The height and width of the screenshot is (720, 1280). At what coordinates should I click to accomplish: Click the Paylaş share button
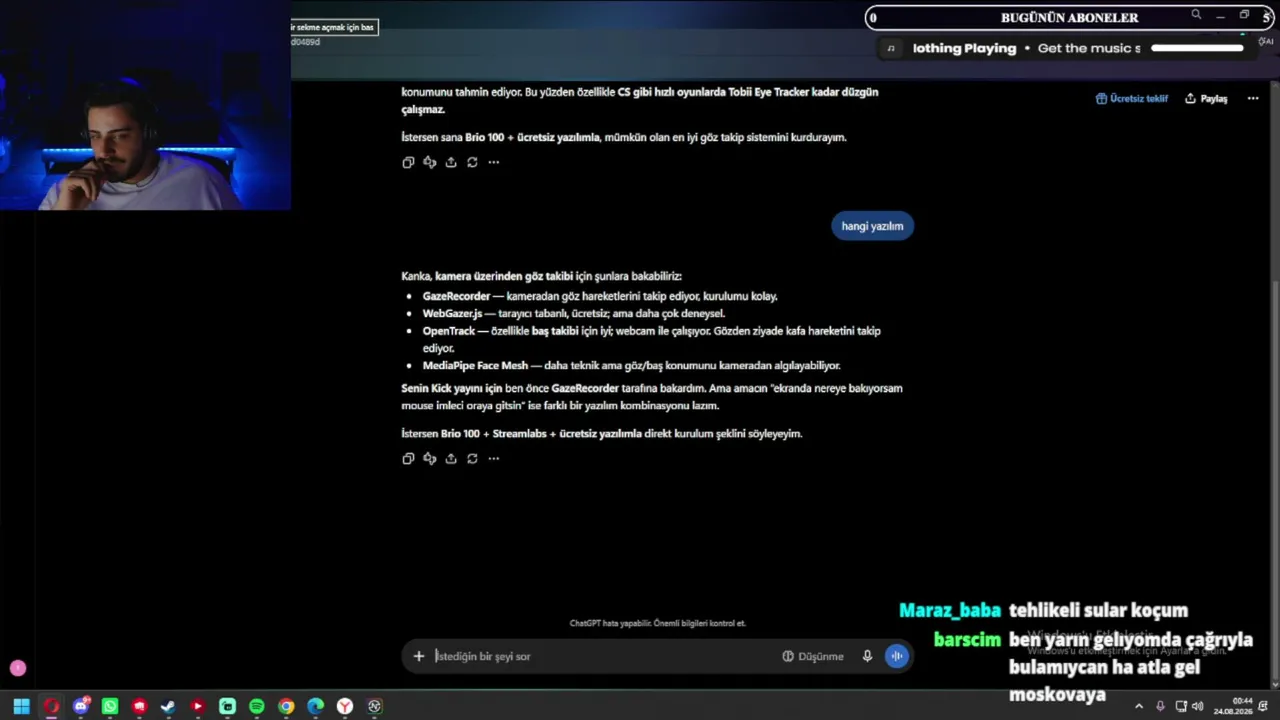[x=1206, y=99]
